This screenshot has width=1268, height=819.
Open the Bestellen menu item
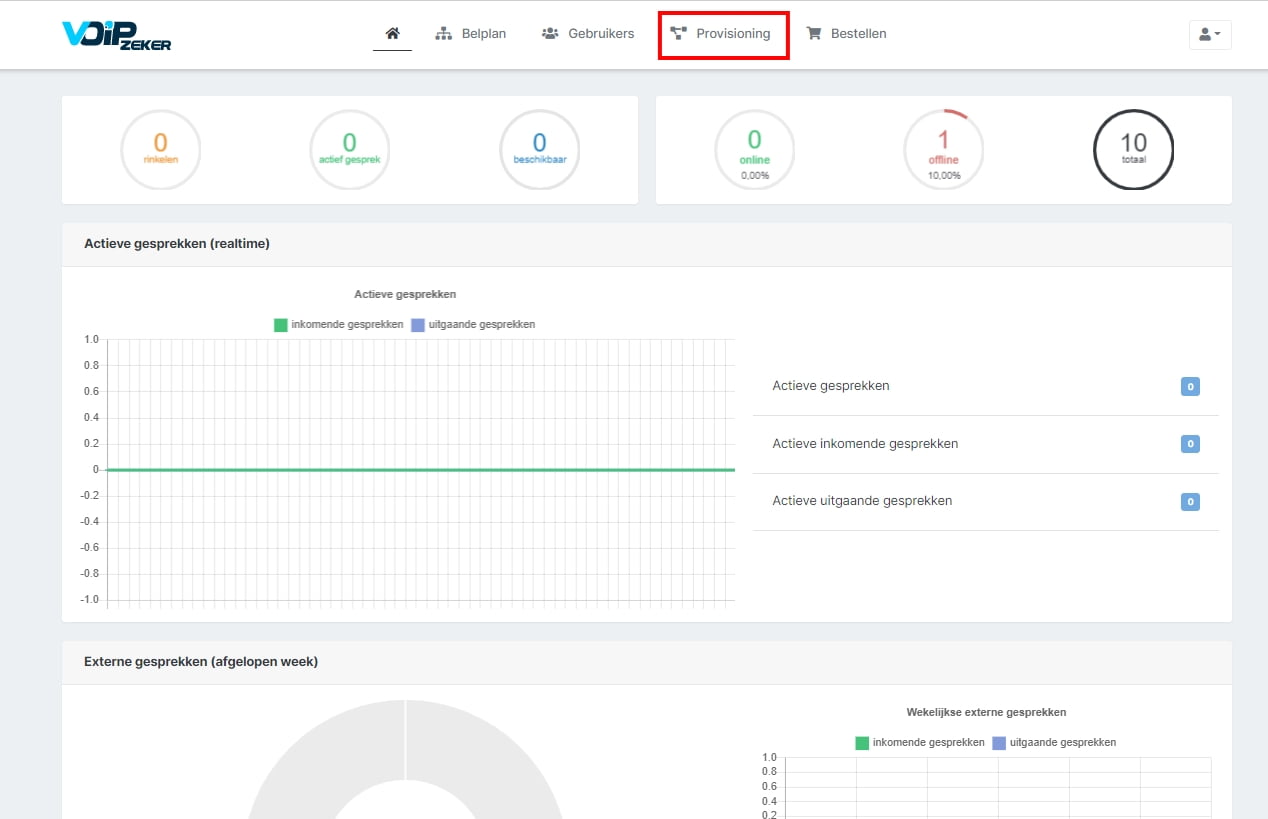point(846,34)
